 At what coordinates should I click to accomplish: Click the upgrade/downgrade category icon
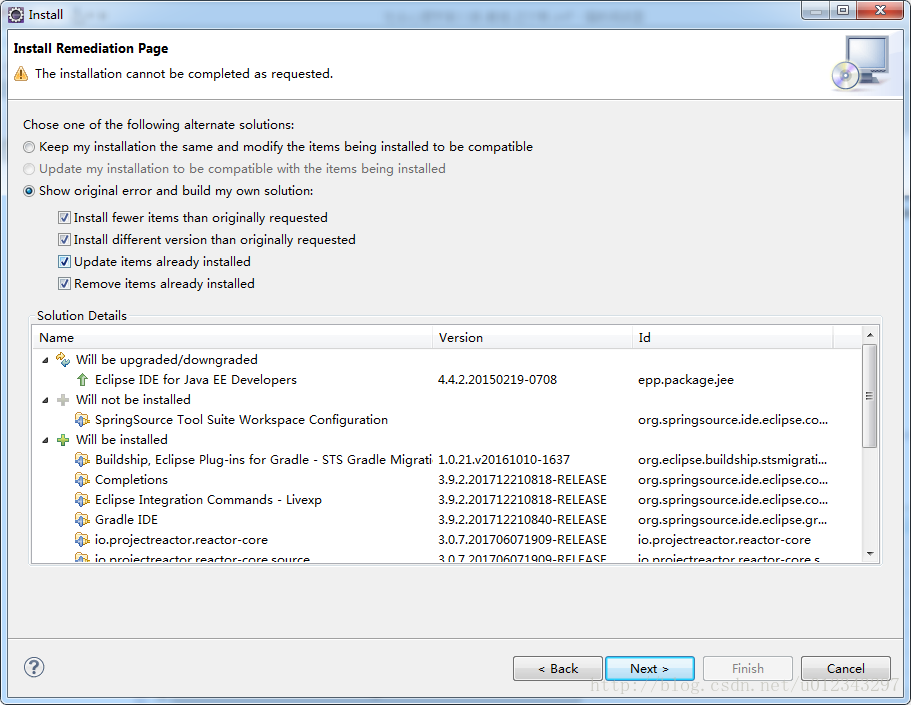click(x=63, y=360)
